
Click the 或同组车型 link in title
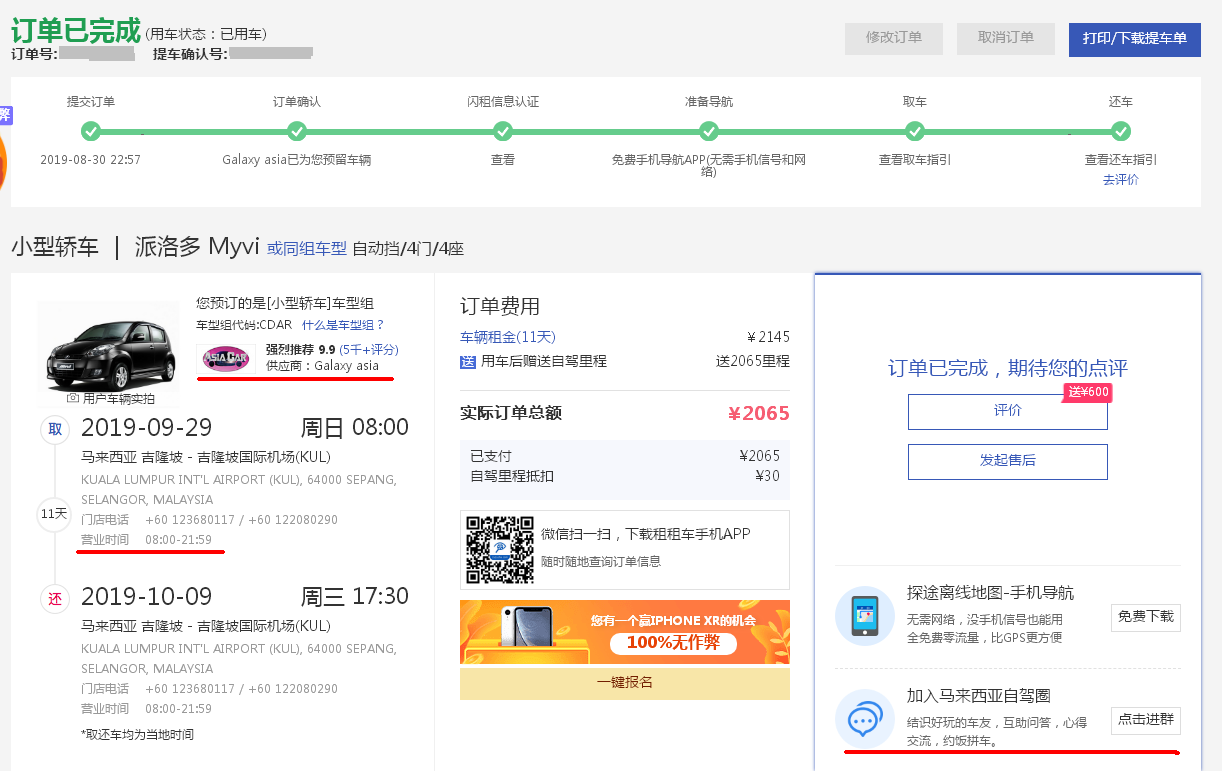point(306,248)
